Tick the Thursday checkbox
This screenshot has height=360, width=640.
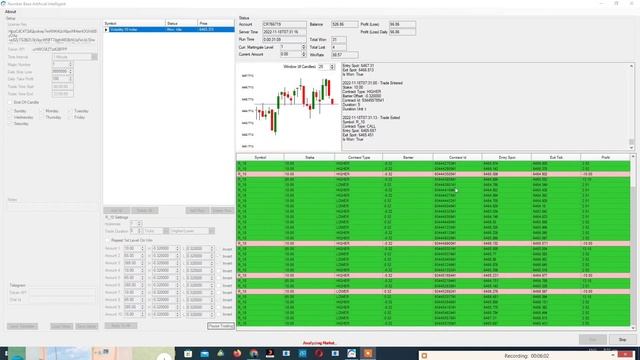point(41,118)
